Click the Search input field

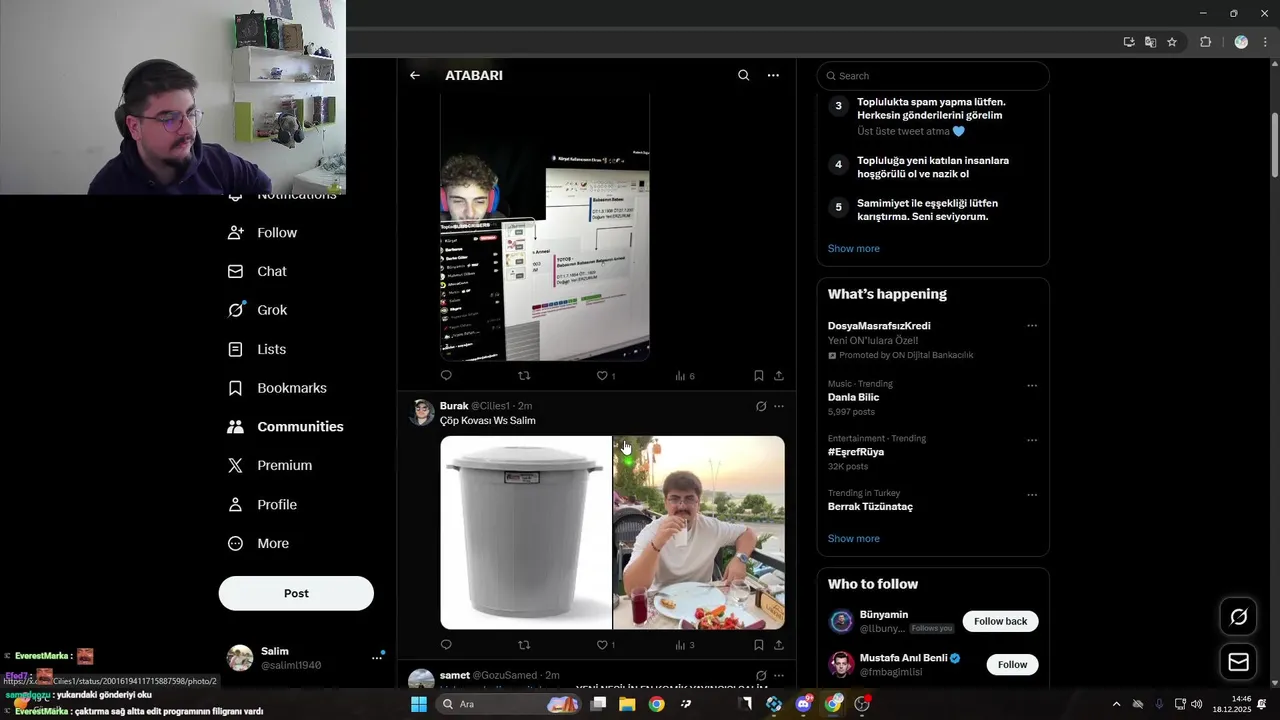click(x=933, y=76)
